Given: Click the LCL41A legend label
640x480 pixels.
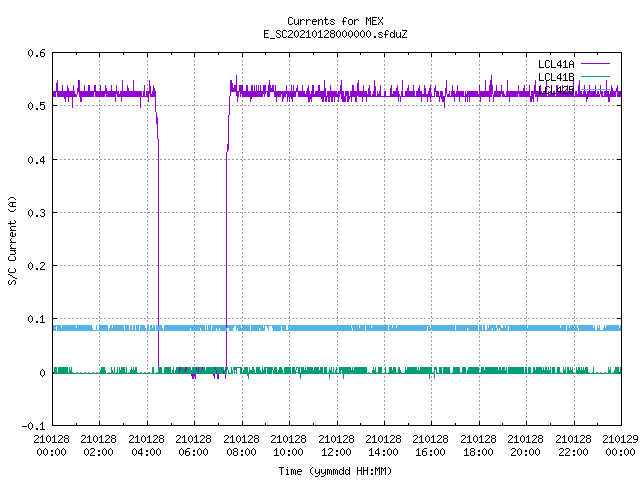Looking at the screenshot, I should (556, 64).
